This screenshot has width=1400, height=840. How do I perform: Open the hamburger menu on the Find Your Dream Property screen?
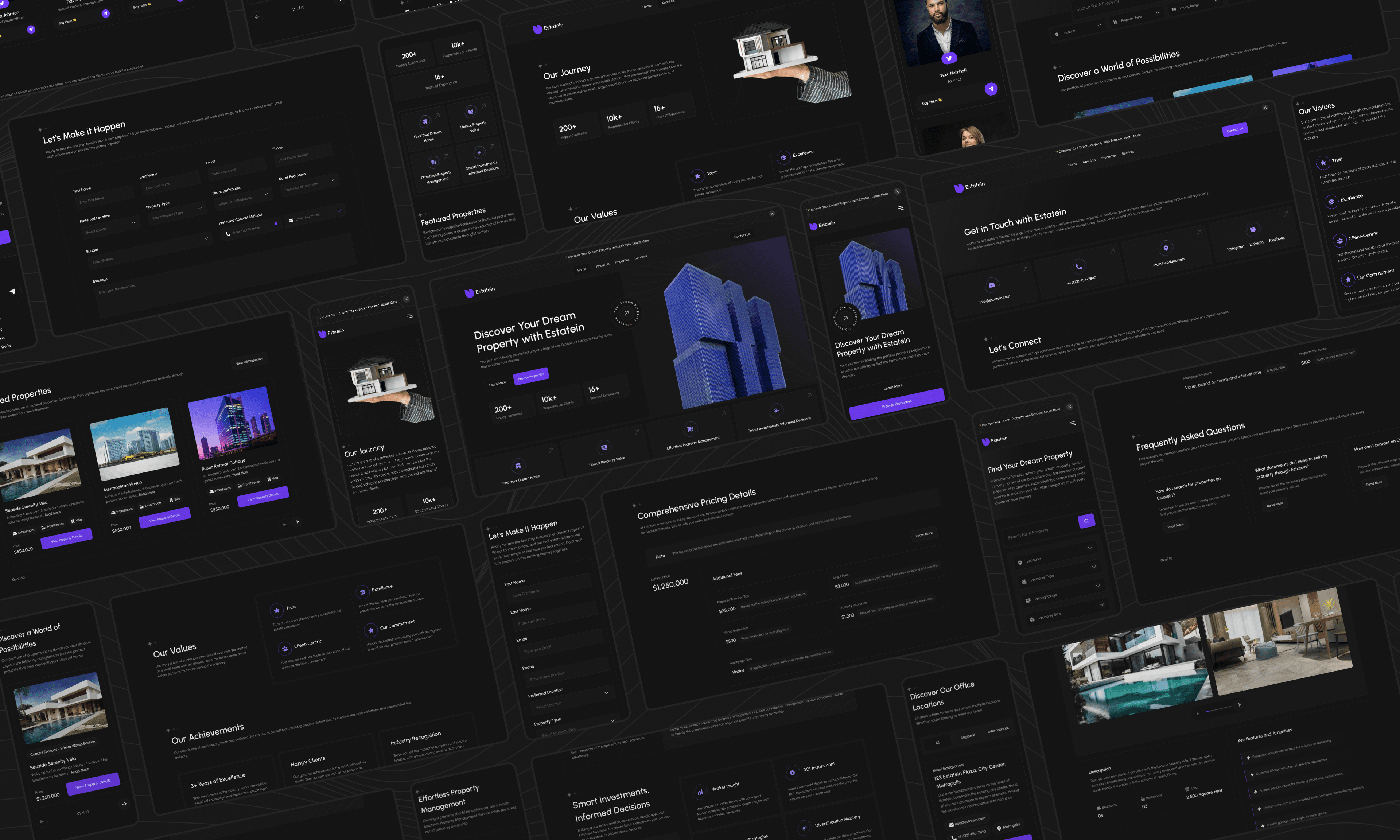(1072, 423)
